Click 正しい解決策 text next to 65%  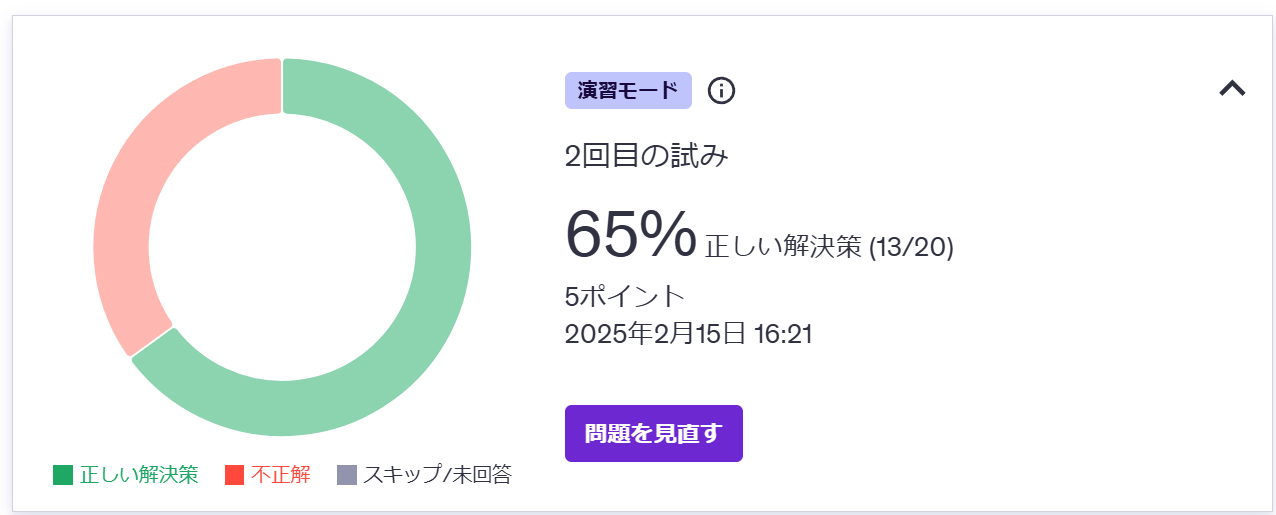[x=783, y=247]
